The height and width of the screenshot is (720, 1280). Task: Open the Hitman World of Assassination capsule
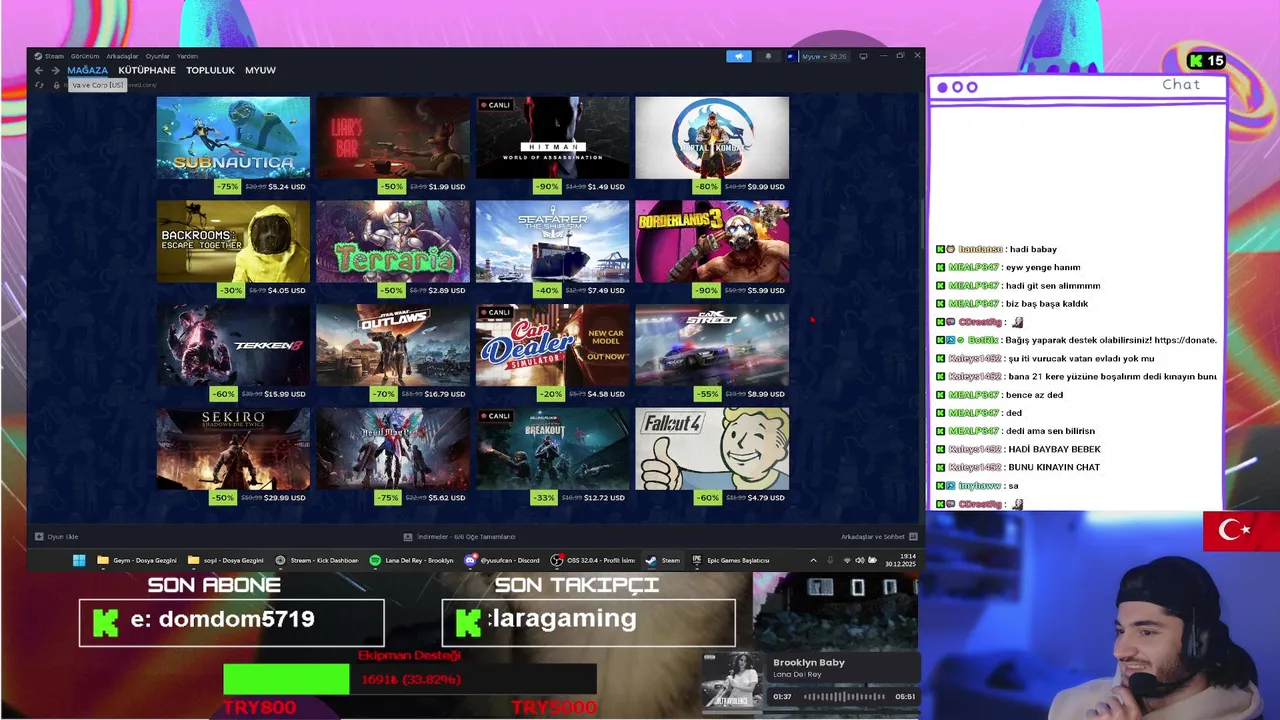(553, 137)
